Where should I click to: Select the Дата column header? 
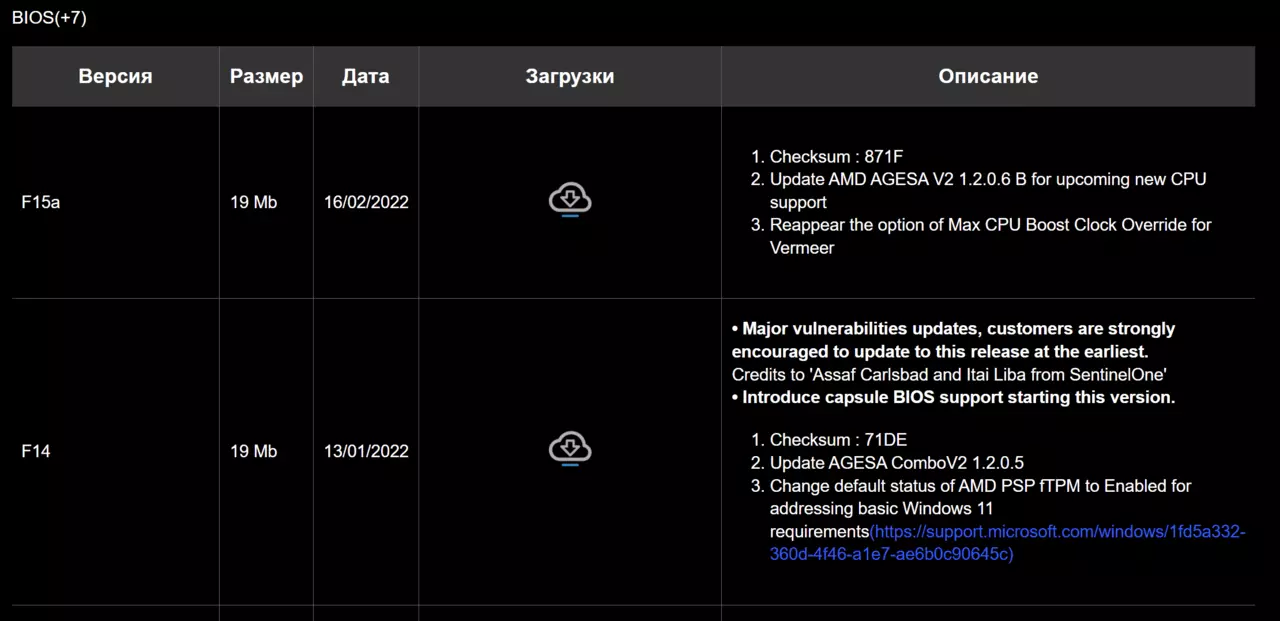tap(365, 77)
